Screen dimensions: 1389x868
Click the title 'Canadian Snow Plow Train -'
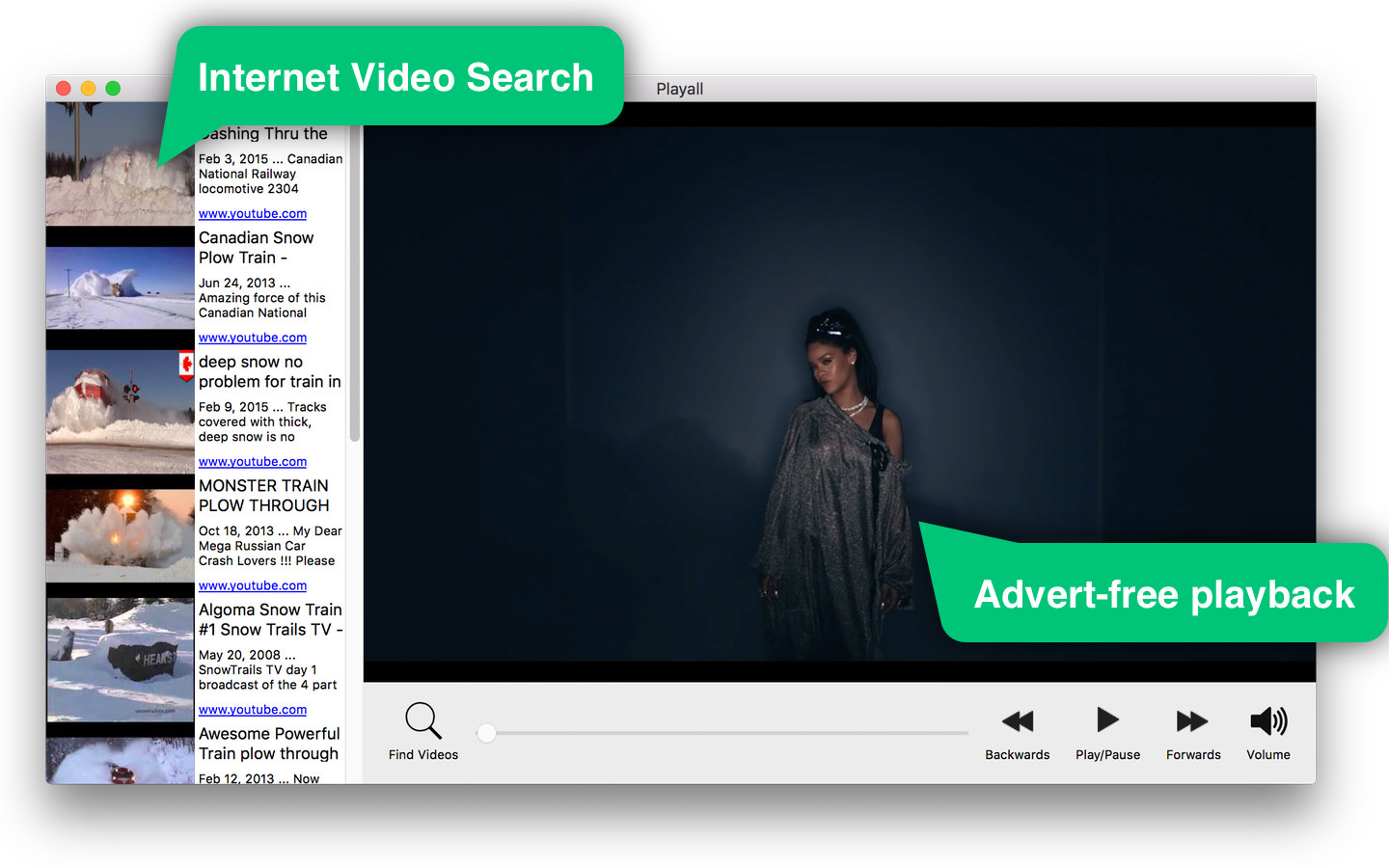pos(257,248)
